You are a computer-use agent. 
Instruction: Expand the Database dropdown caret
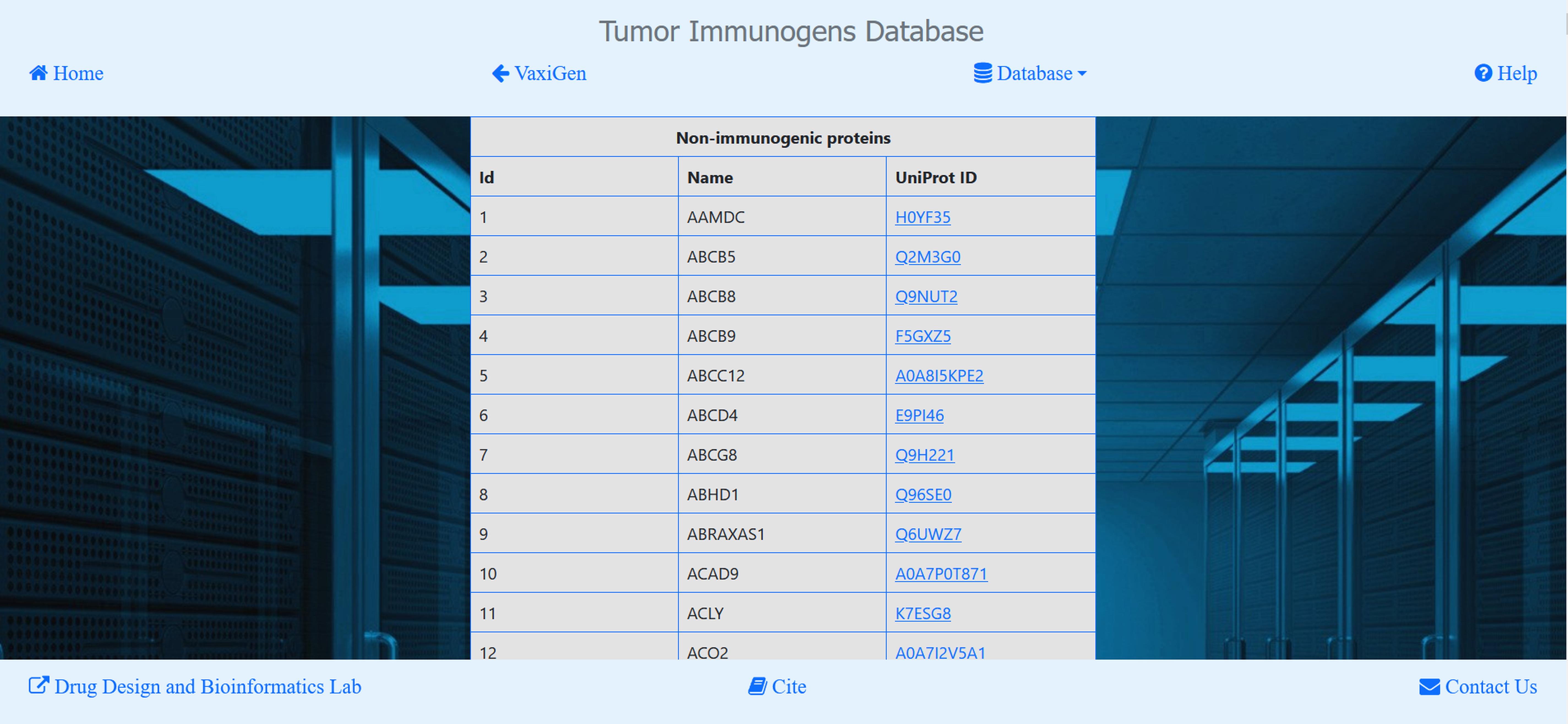click(x=1082, y=74)
